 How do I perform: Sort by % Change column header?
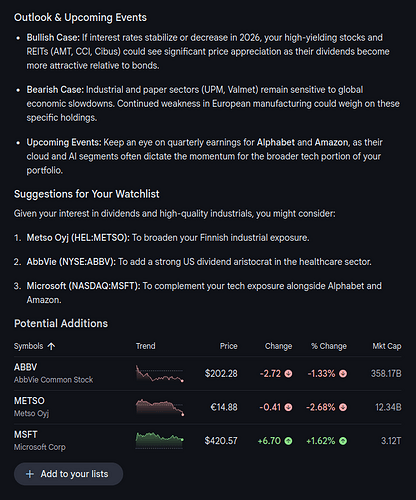point(329,346)
